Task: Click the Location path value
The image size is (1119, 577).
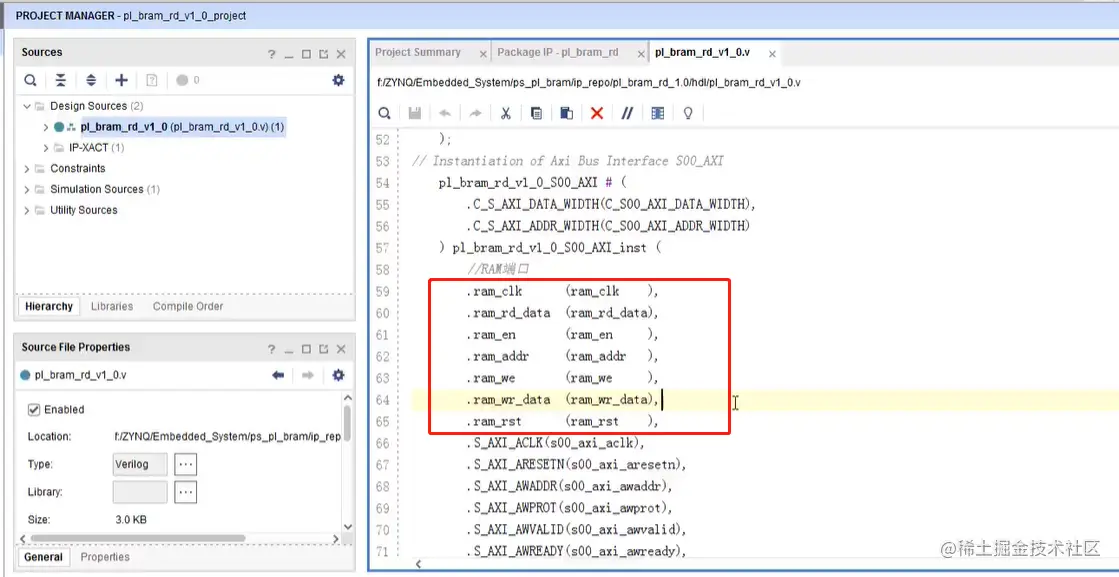Action: pyautogui.click(x=227, y=436)
